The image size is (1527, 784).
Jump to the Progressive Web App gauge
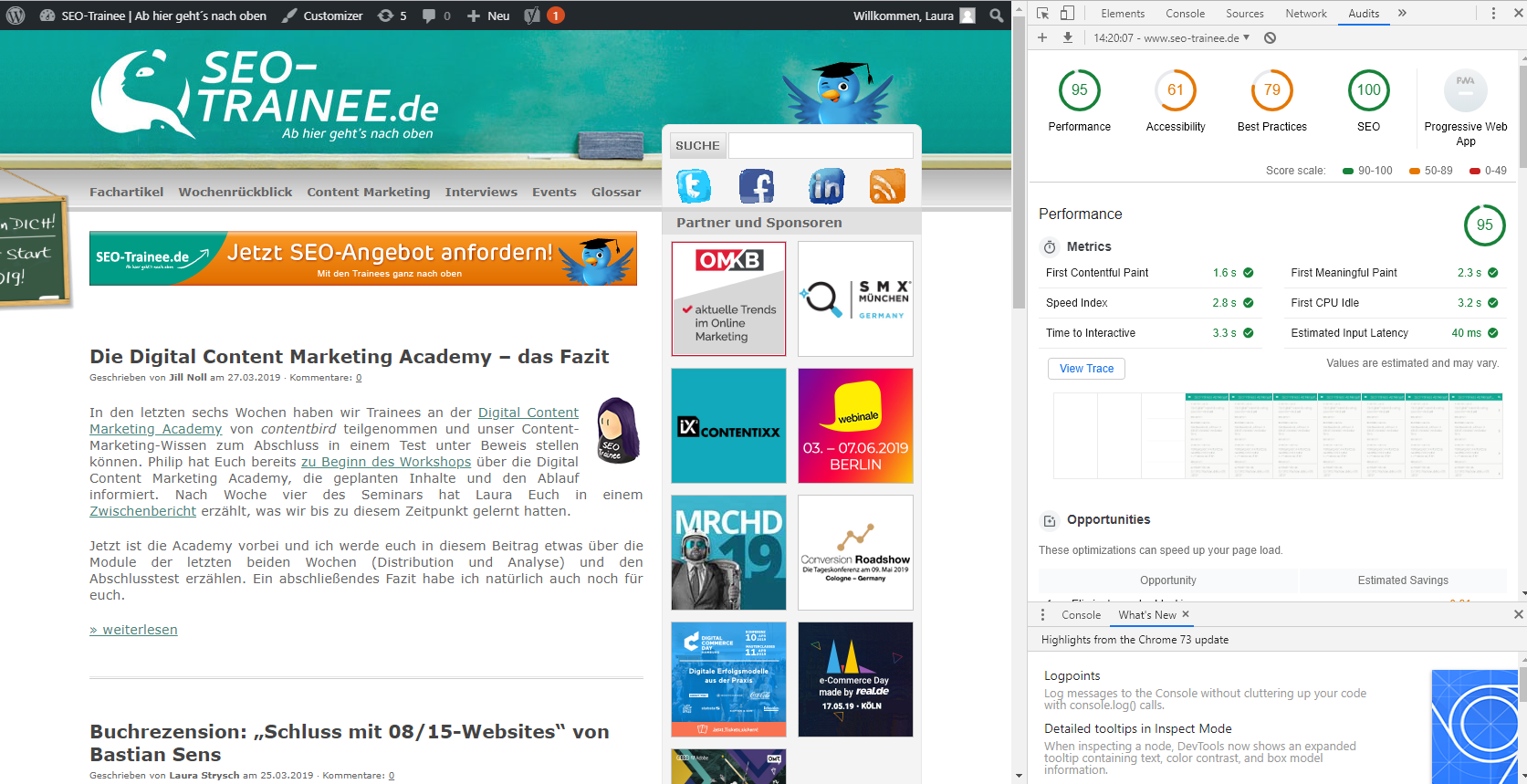tap(1466, 90)
